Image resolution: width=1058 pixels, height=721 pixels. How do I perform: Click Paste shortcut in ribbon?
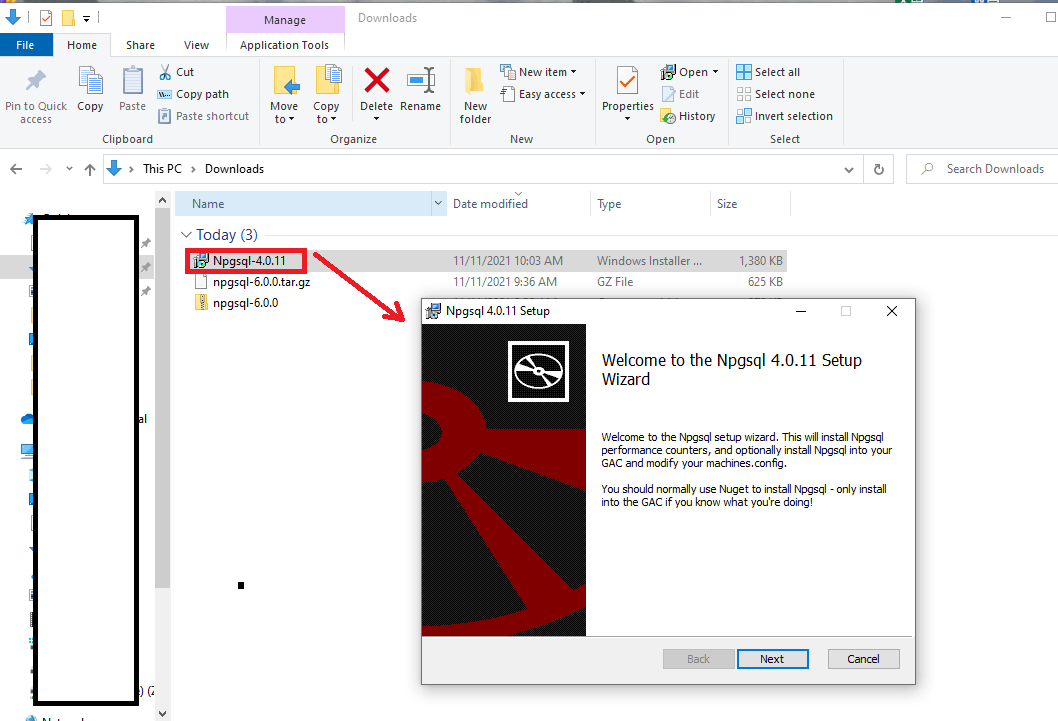204,116
